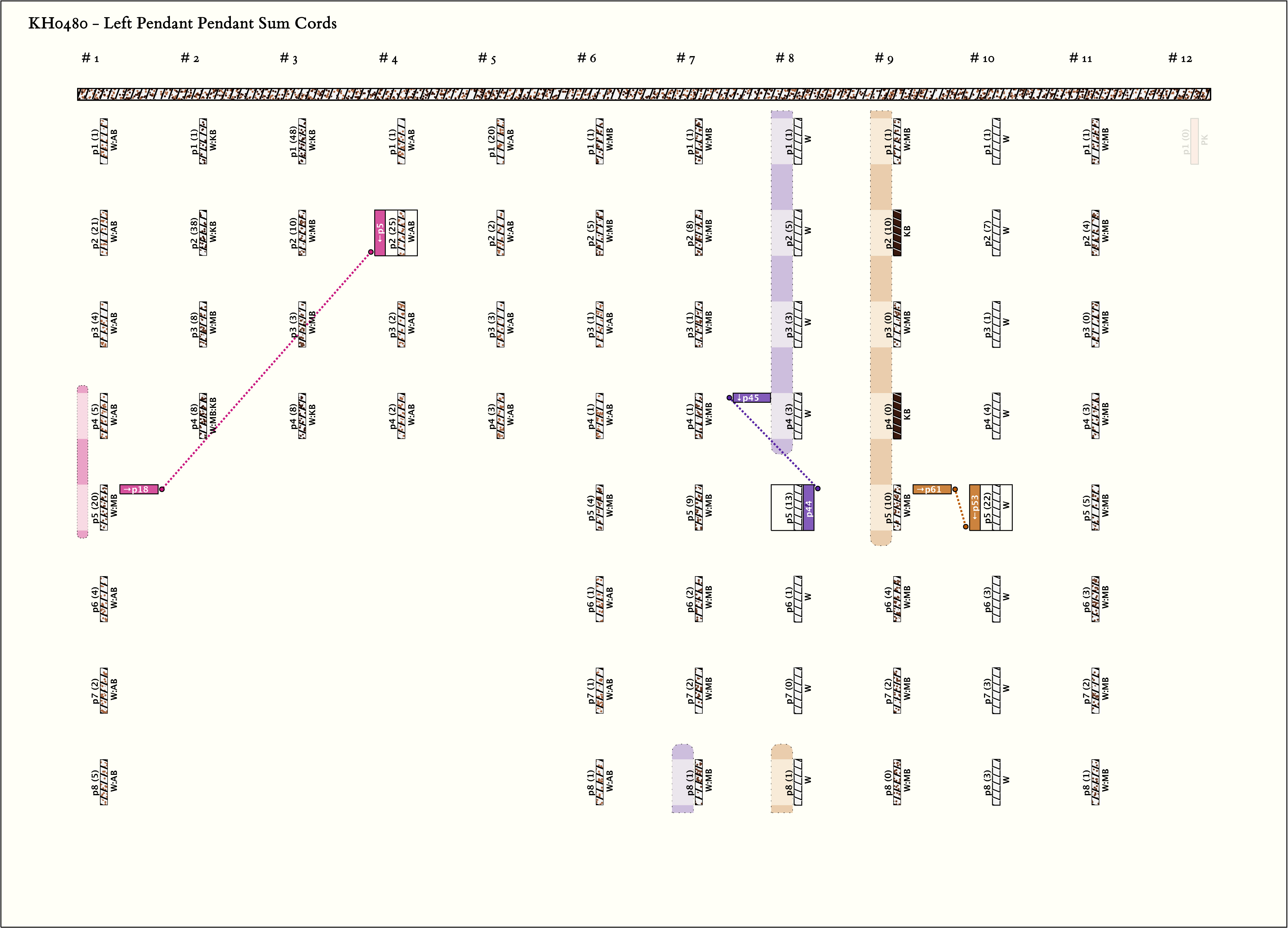Click the # 1 column header
This screenshot has width=1288, height=928.
tap(90, 58)
